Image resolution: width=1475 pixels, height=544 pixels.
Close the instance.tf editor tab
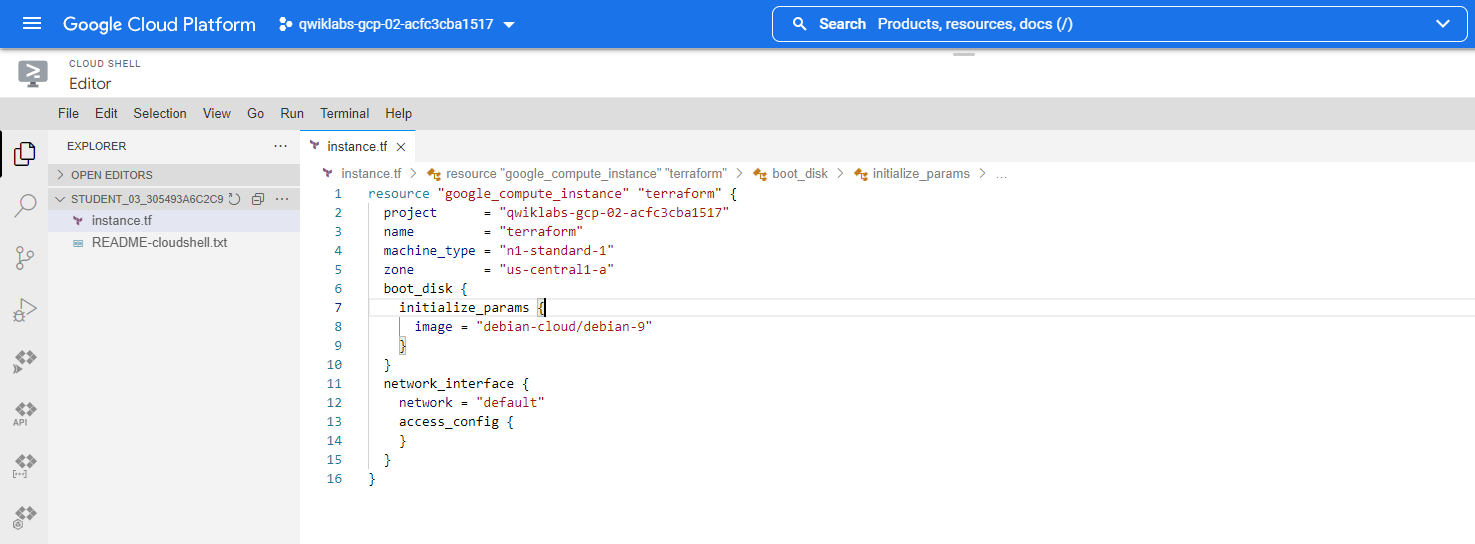coord(400,147)
